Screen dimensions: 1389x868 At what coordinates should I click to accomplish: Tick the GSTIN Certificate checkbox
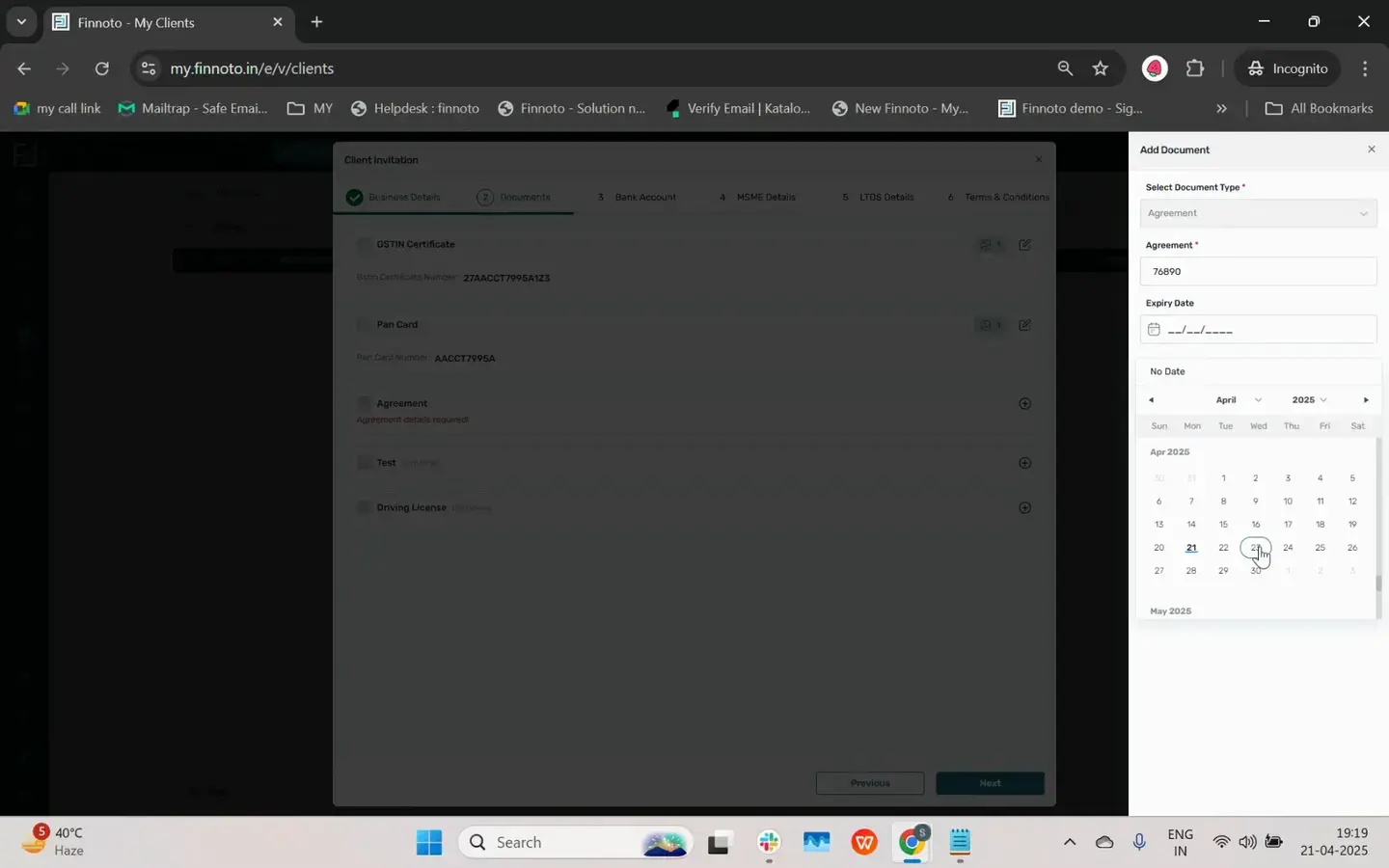pyautogui.click(x=364, y=245)
